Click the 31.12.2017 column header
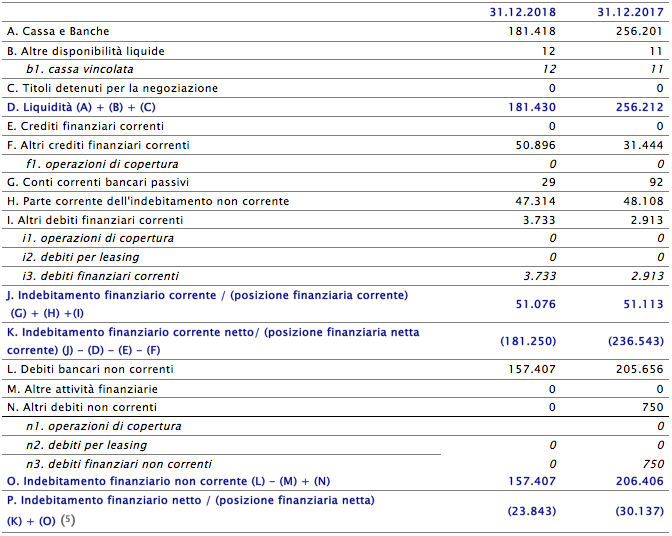This screenshot has height=536, width=672. click(630, 12)
